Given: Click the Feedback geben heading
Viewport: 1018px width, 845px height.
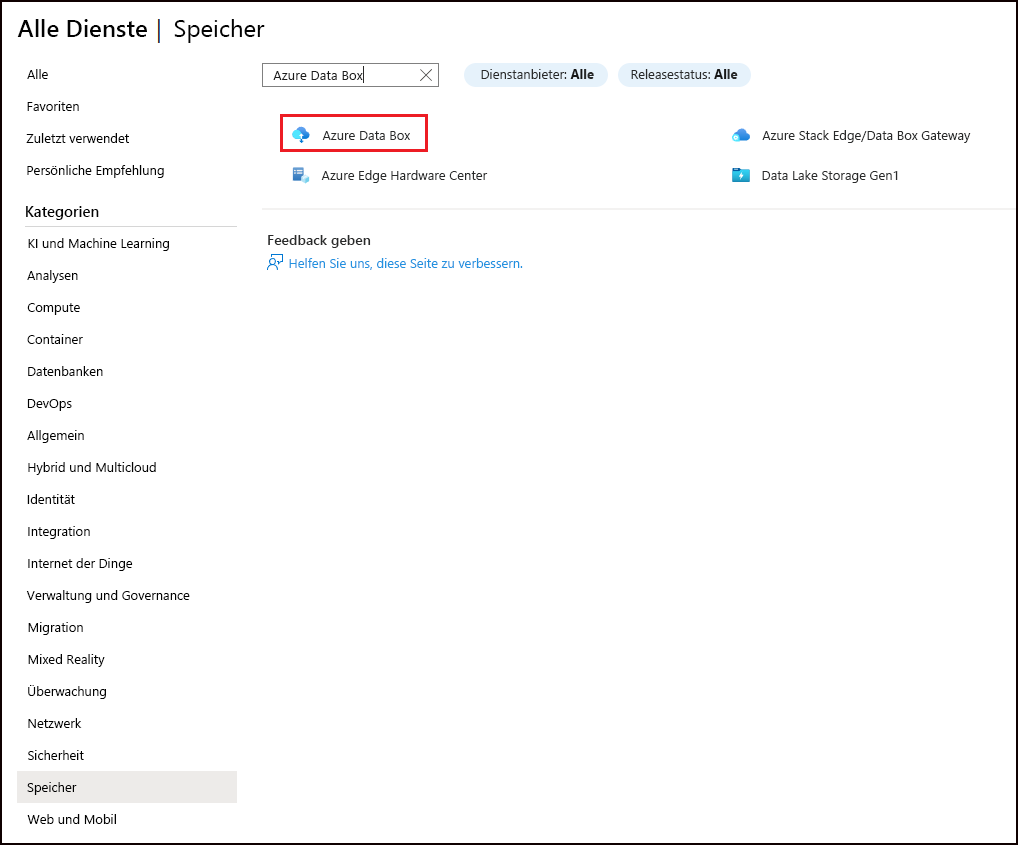Looking at the screenshot, I should pyautogui.click(x=319, y=240).
